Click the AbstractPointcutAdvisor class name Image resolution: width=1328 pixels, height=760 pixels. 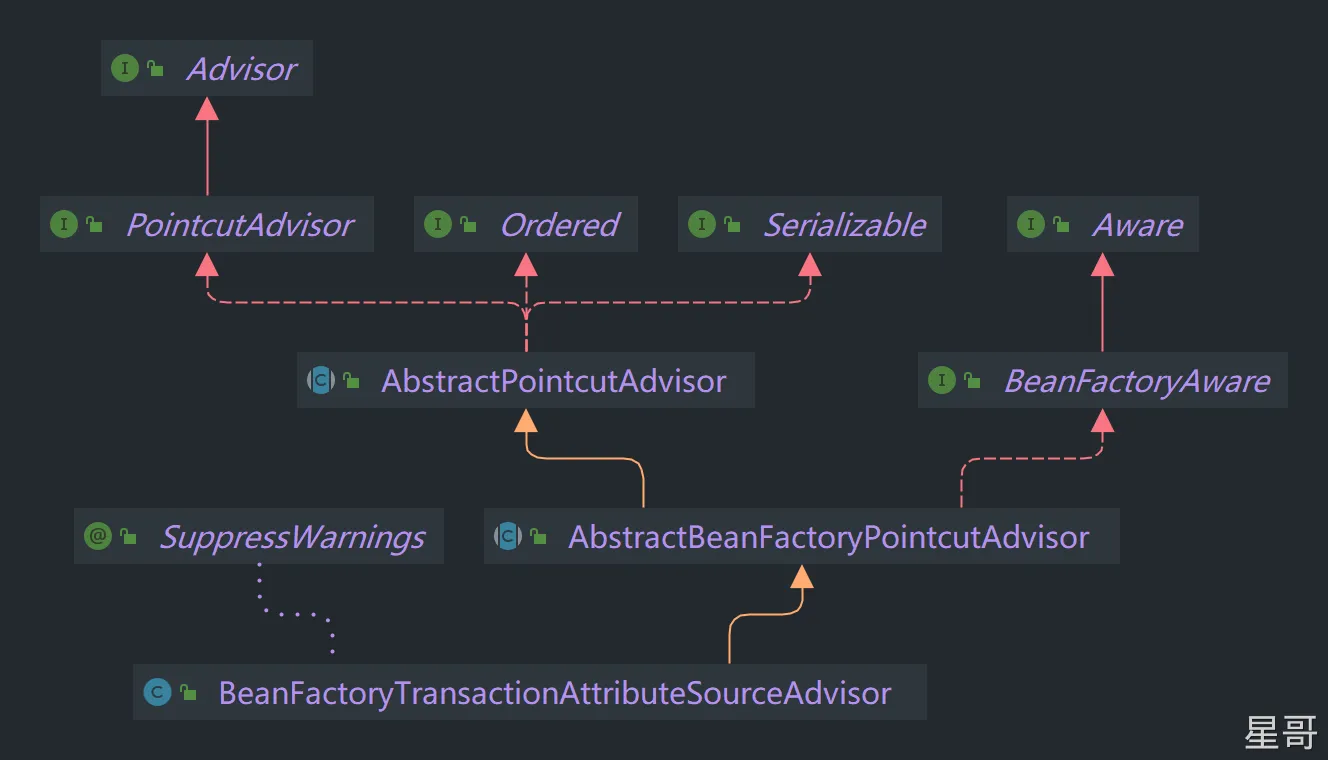coord(553,381)
